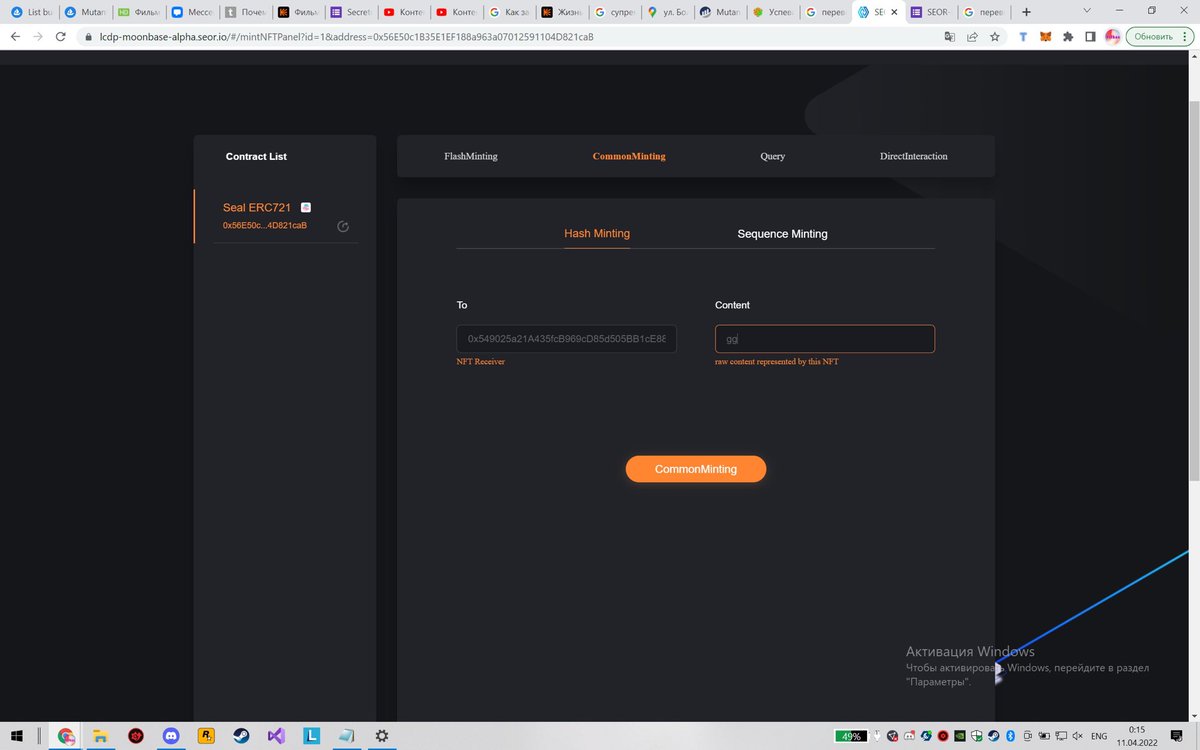
Task: Reload the page
Action: [61, 36]
